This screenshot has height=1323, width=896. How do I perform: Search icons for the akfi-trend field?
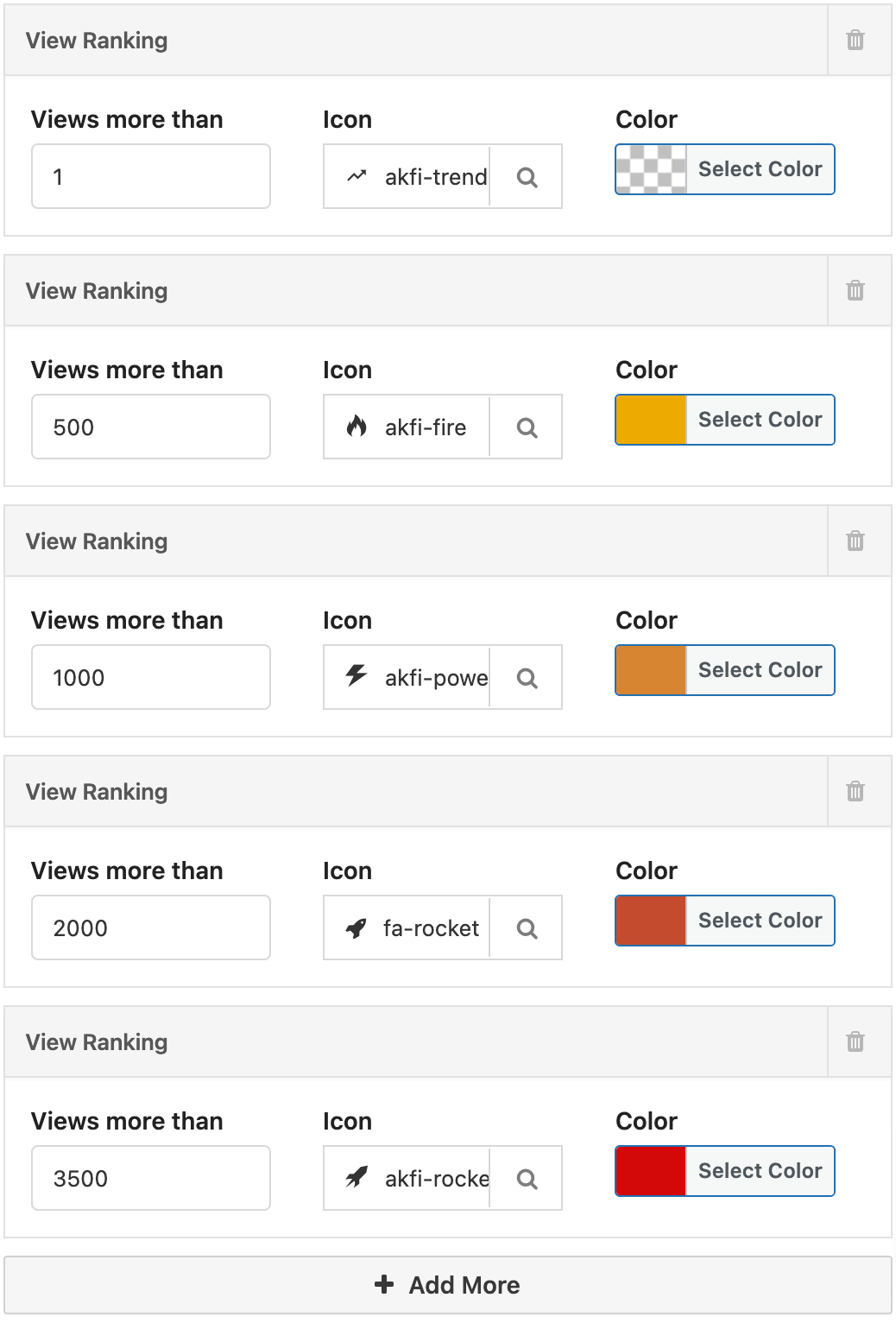pyautogui.click(x=527, y=177)
